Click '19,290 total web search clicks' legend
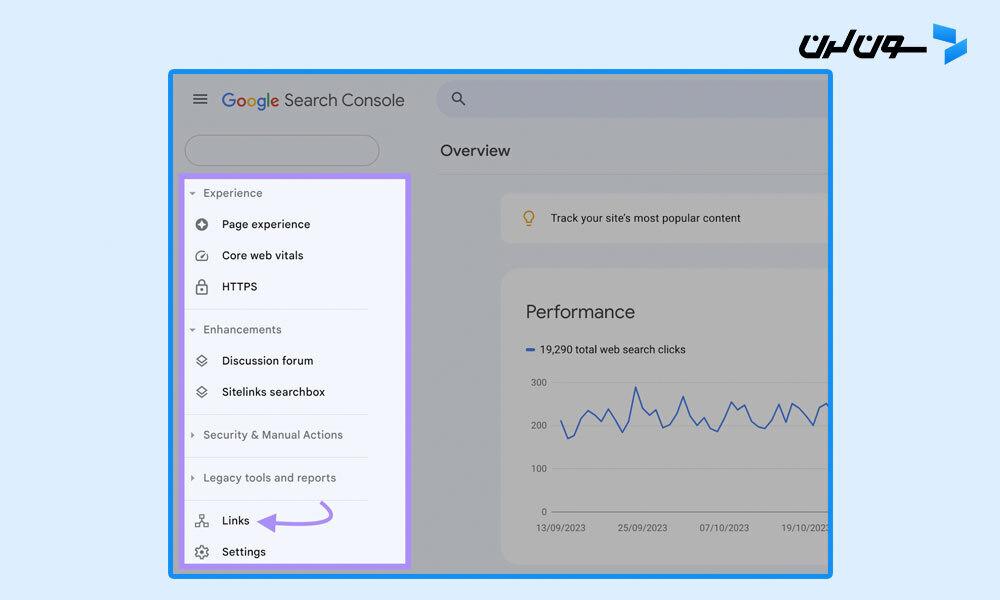The image size is (1000, 600). pyautogui.click(x=612, y=349)
